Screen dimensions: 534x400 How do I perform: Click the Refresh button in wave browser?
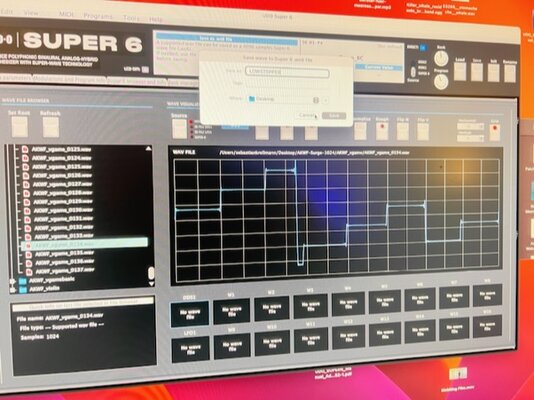point(51,127)
